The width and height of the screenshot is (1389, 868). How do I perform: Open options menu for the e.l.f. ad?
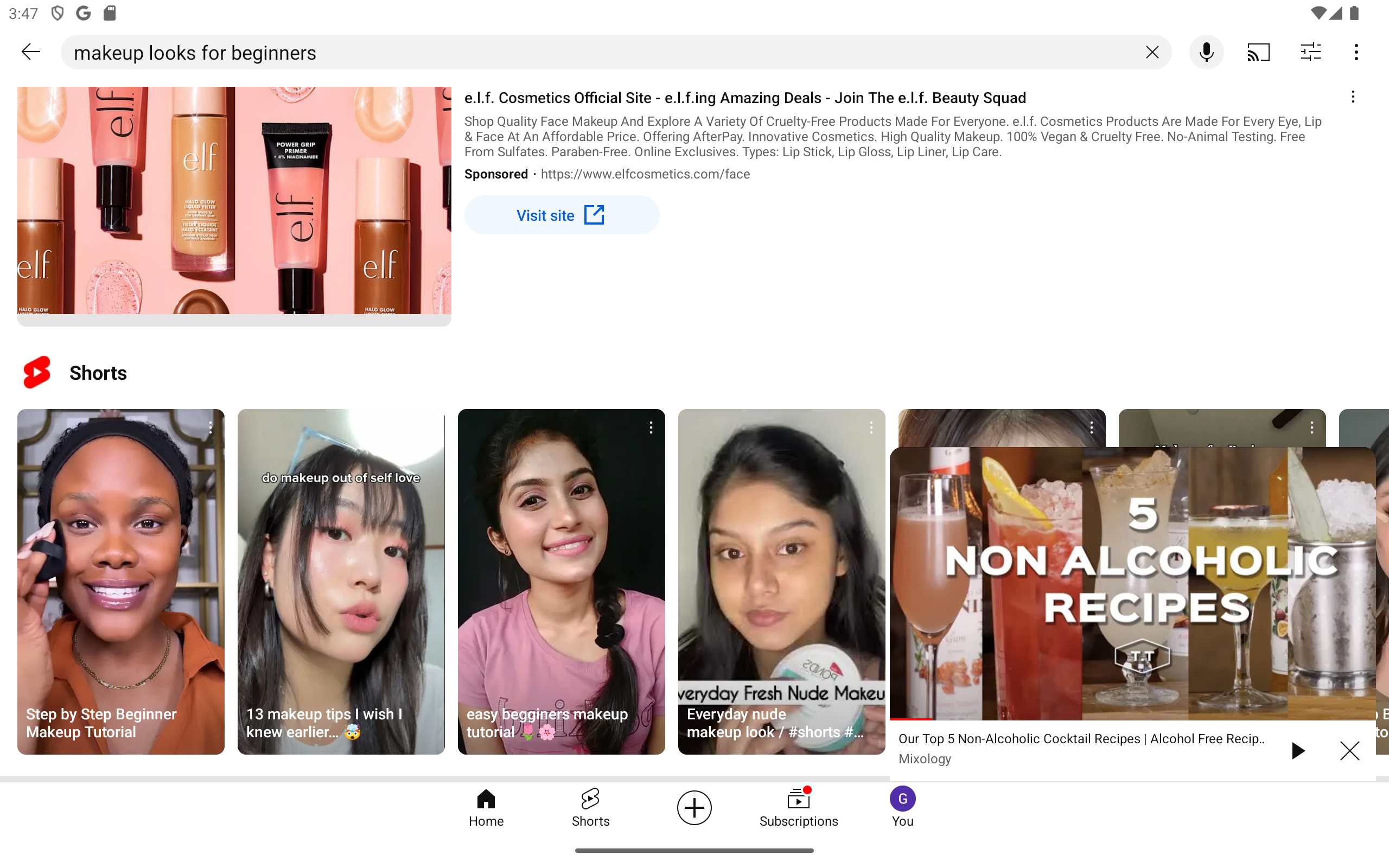click(1353, 97)
